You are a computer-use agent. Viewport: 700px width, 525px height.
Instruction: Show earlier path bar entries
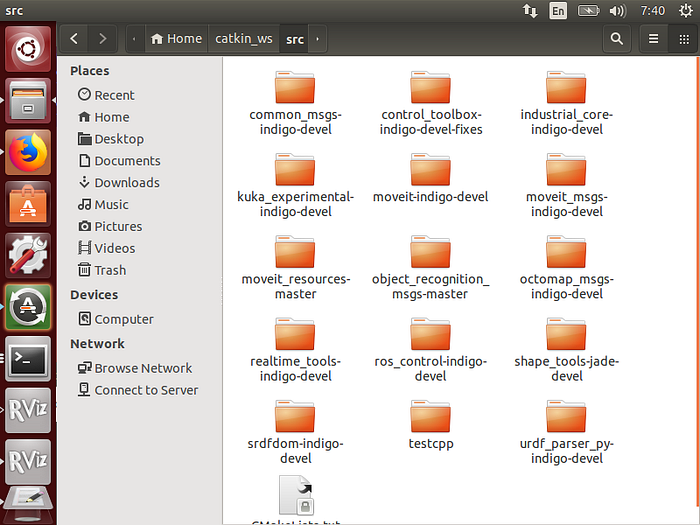(134, 39)
